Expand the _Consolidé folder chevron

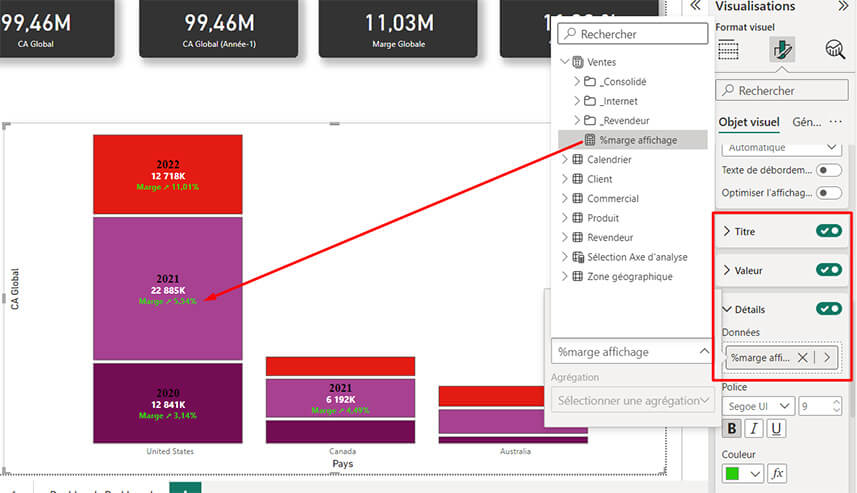click(x=577, y=81)
